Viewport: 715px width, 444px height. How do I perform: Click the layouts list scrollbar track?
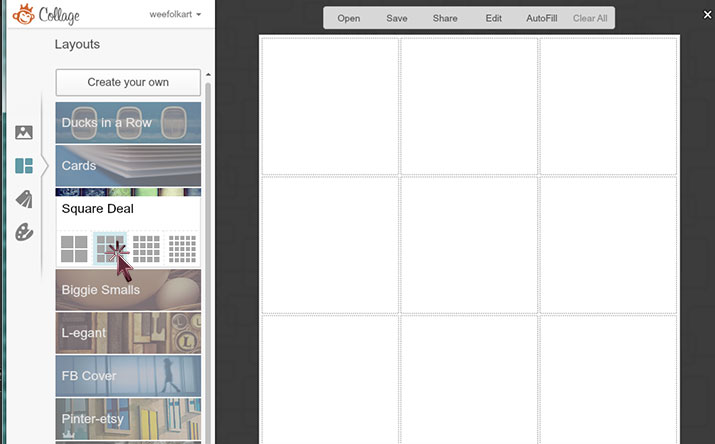pos(208,262)
